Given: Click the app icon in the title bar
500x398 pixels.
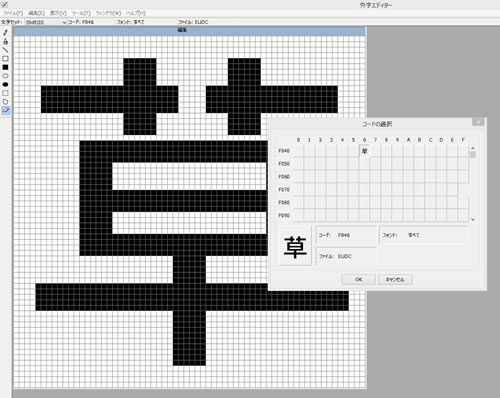Looking at the screenshot, I should pos(5,5).
